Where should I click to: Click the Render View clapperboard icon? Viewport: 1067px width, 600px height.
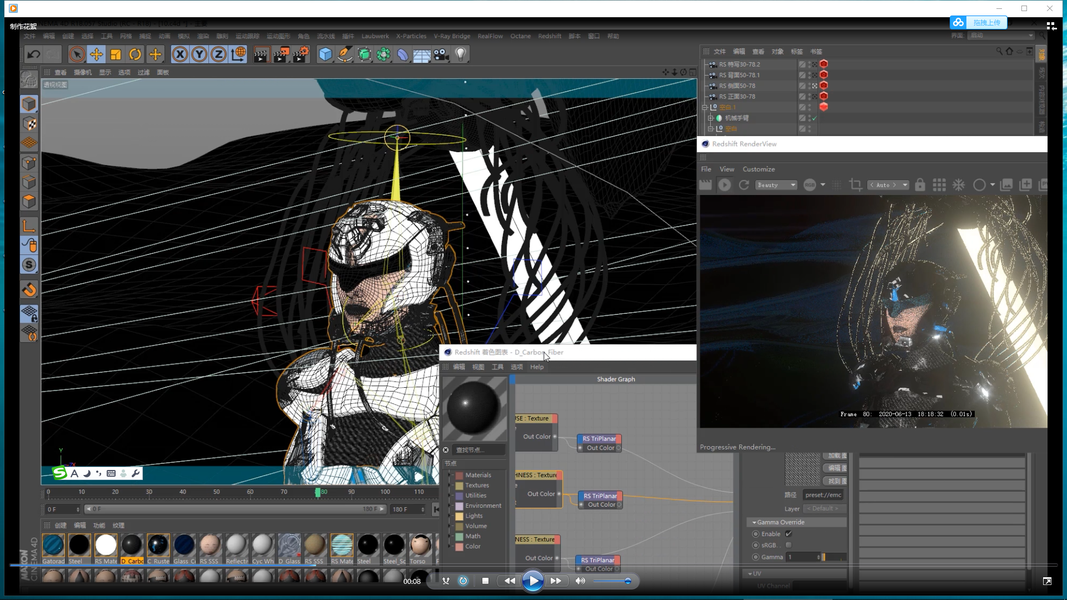pos(261,54)
